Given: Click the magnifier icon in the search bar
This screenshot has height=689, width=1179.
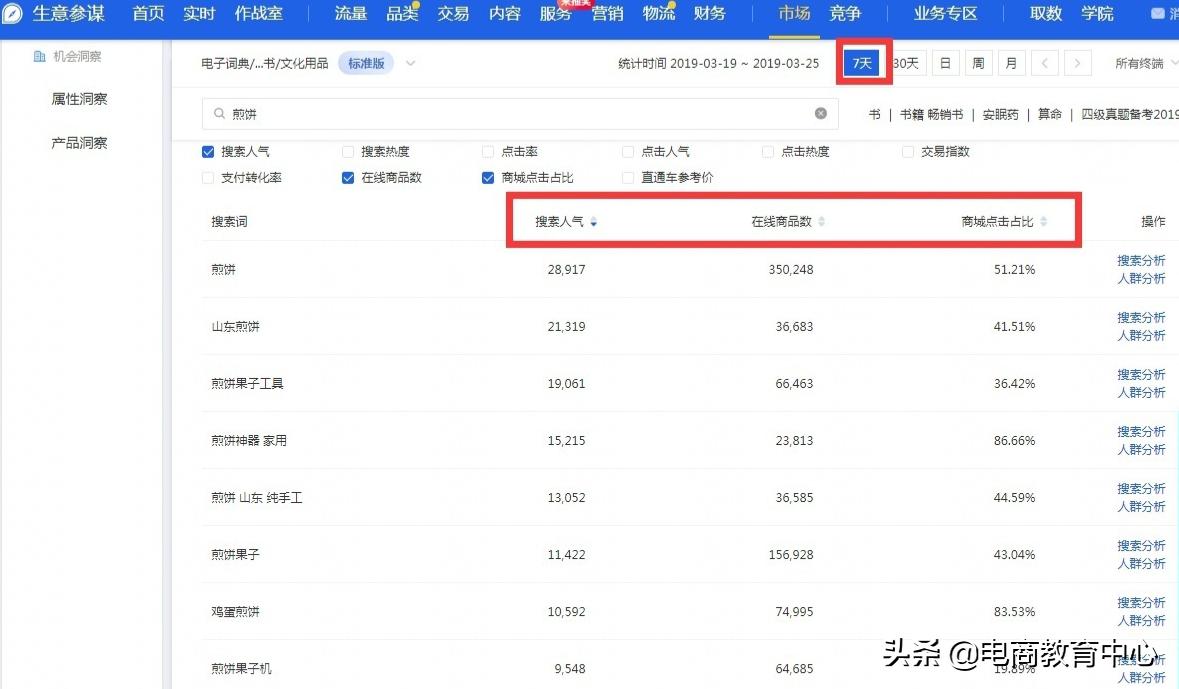Looking at the screenshot, I should tap(220, 113).
